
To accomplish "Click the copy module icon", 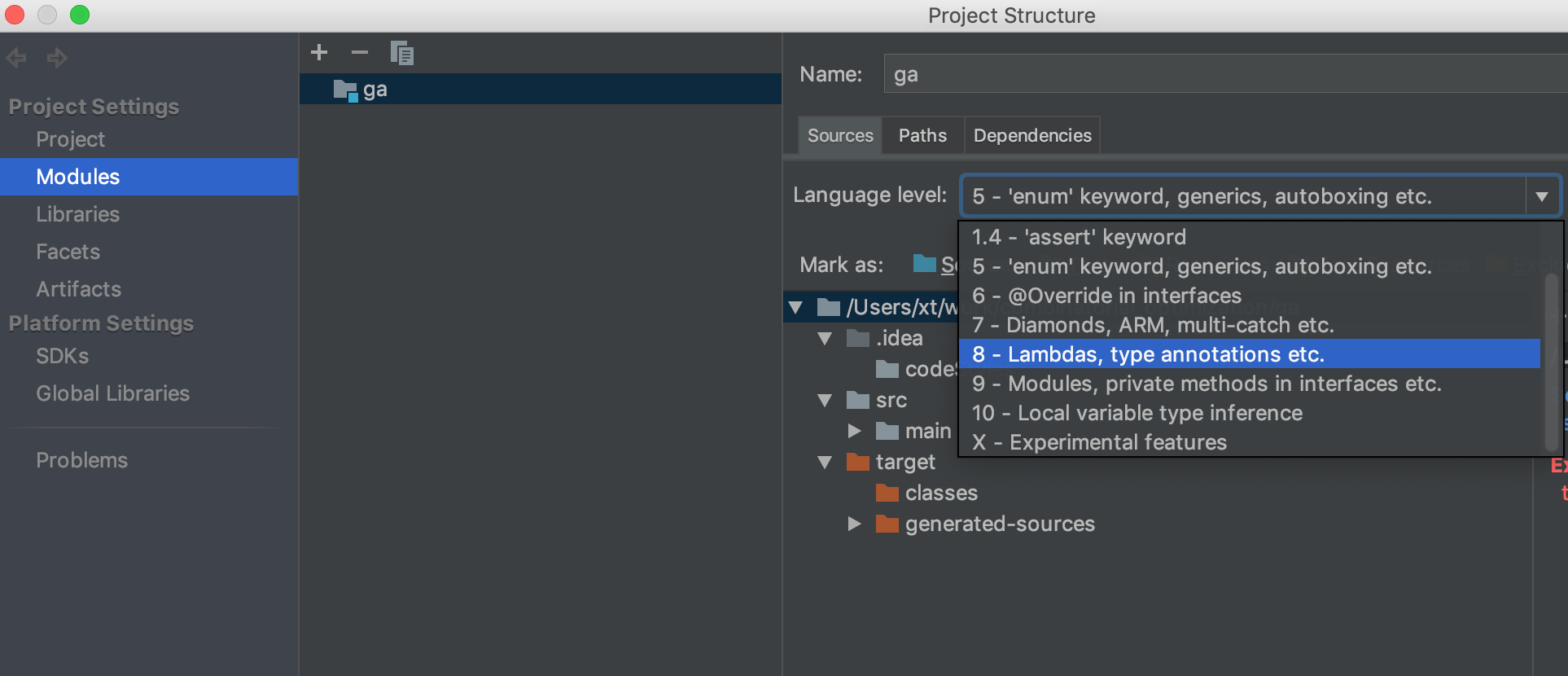I will click(402, 53).
